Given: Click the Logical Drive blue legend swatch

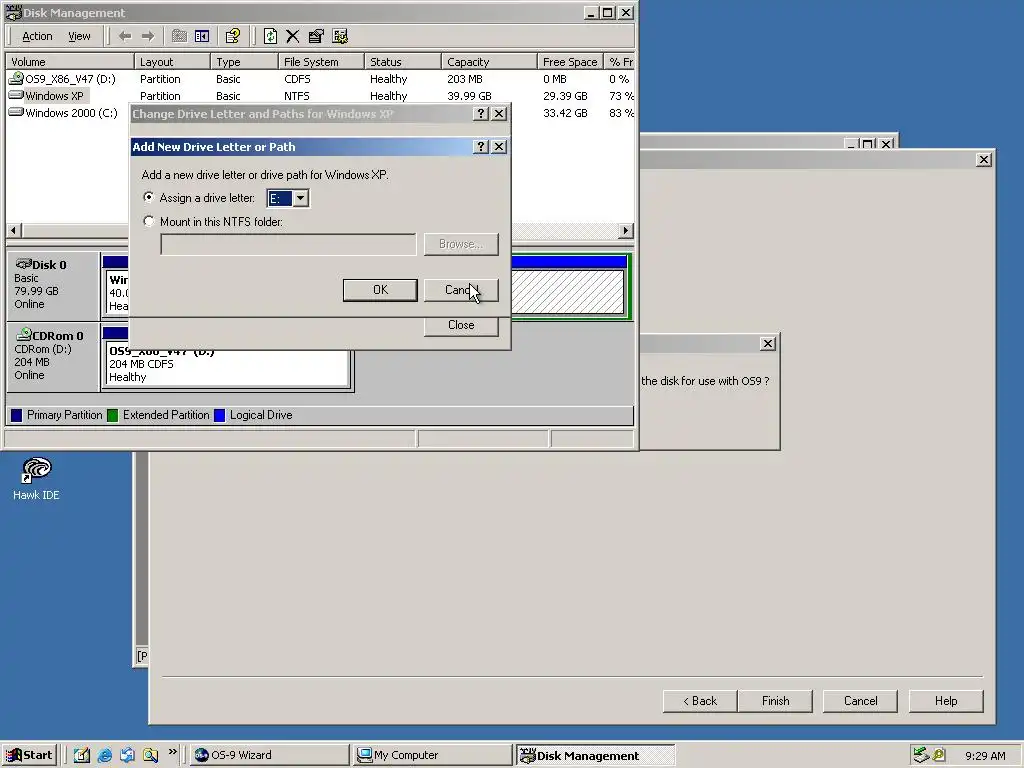Looking at the screenshot, I should (219, 415).
